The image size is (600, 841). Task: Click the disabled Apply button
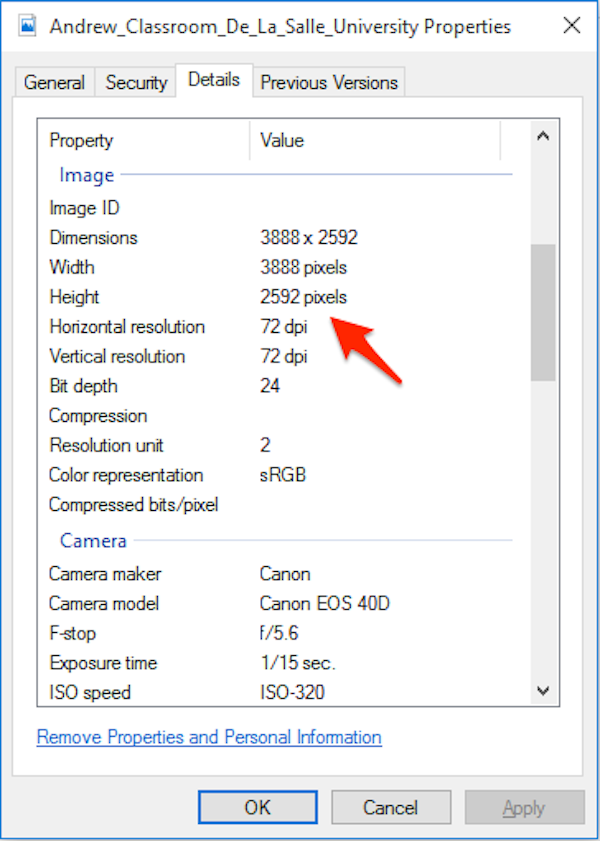point(524,807)
